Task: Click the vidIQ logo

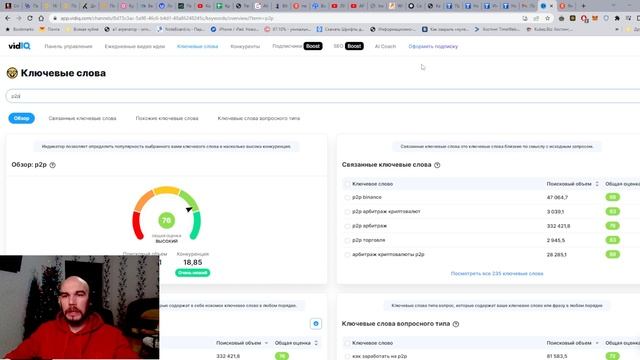Action: point(19,46)
